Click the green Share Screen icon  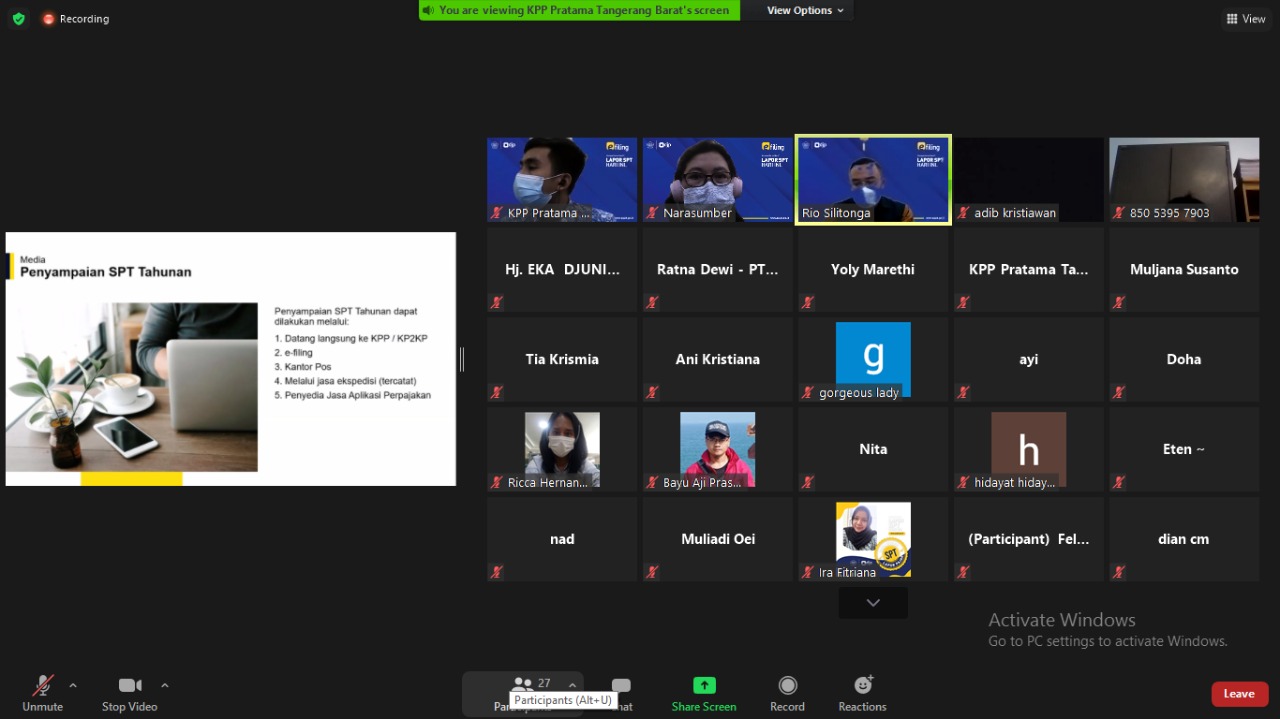[x=704, y=686]
